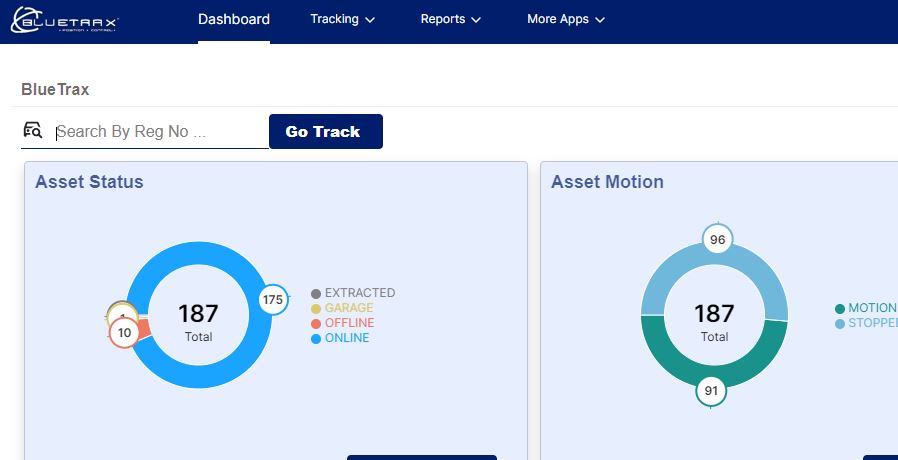Switch to the Dashboard tab
This screenshot has width=898, height=460.
pyautogui.click(x=234, y=19)
